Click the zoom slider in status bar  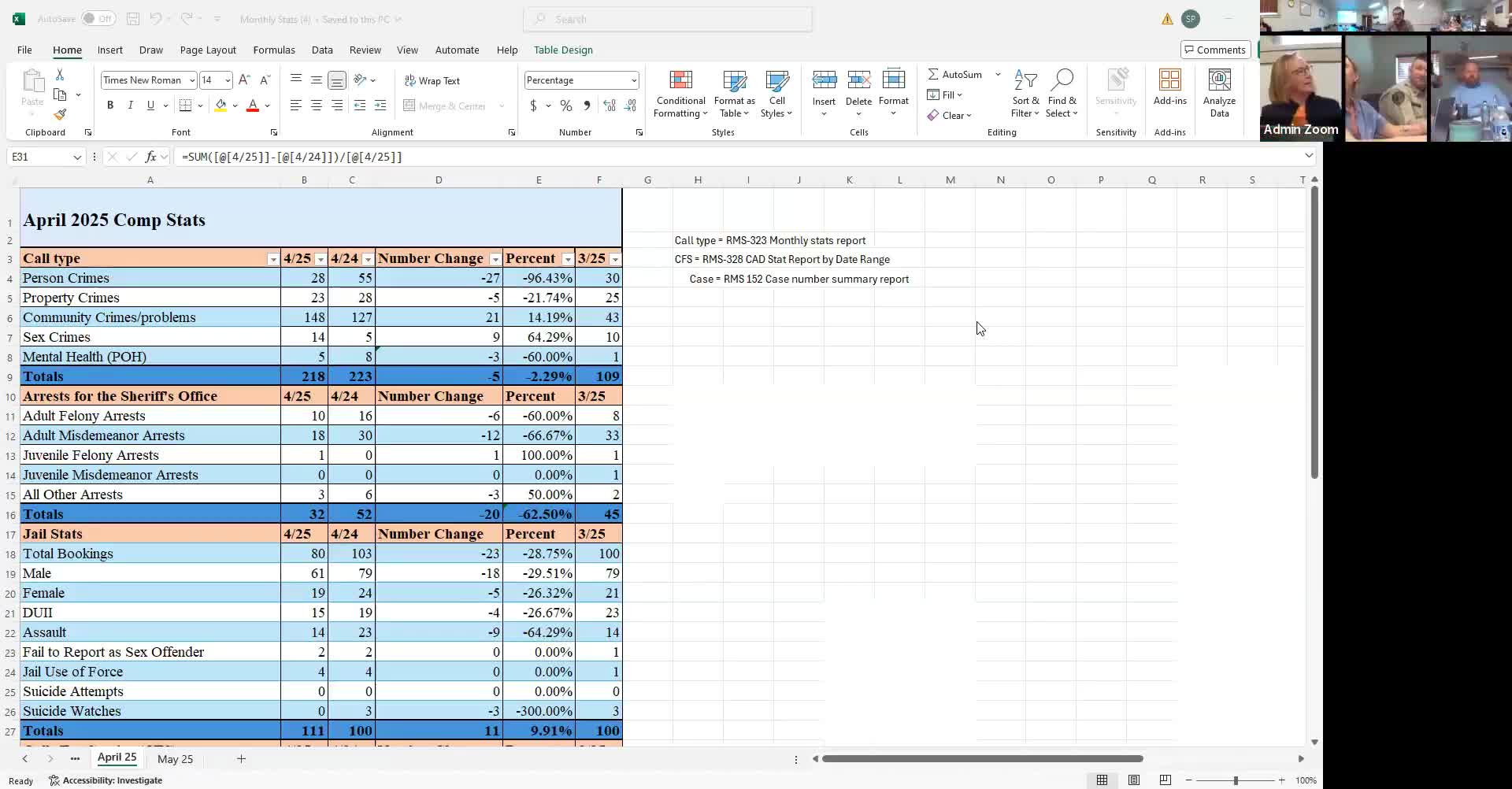(x=1235, y=780)
